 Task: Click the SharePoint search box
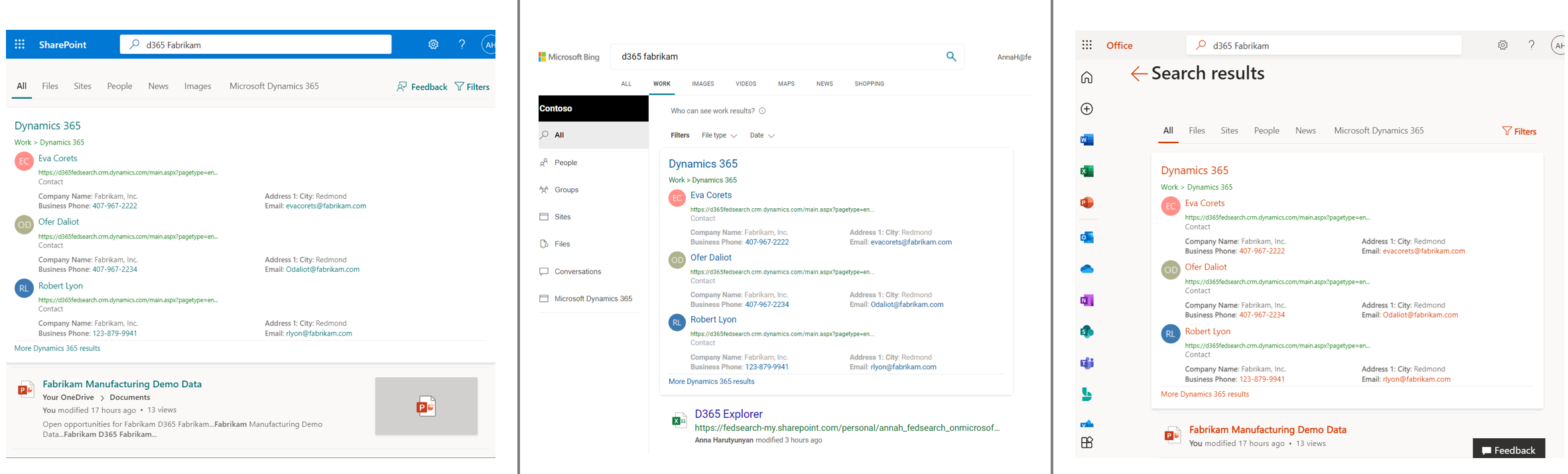click(255, 44)
